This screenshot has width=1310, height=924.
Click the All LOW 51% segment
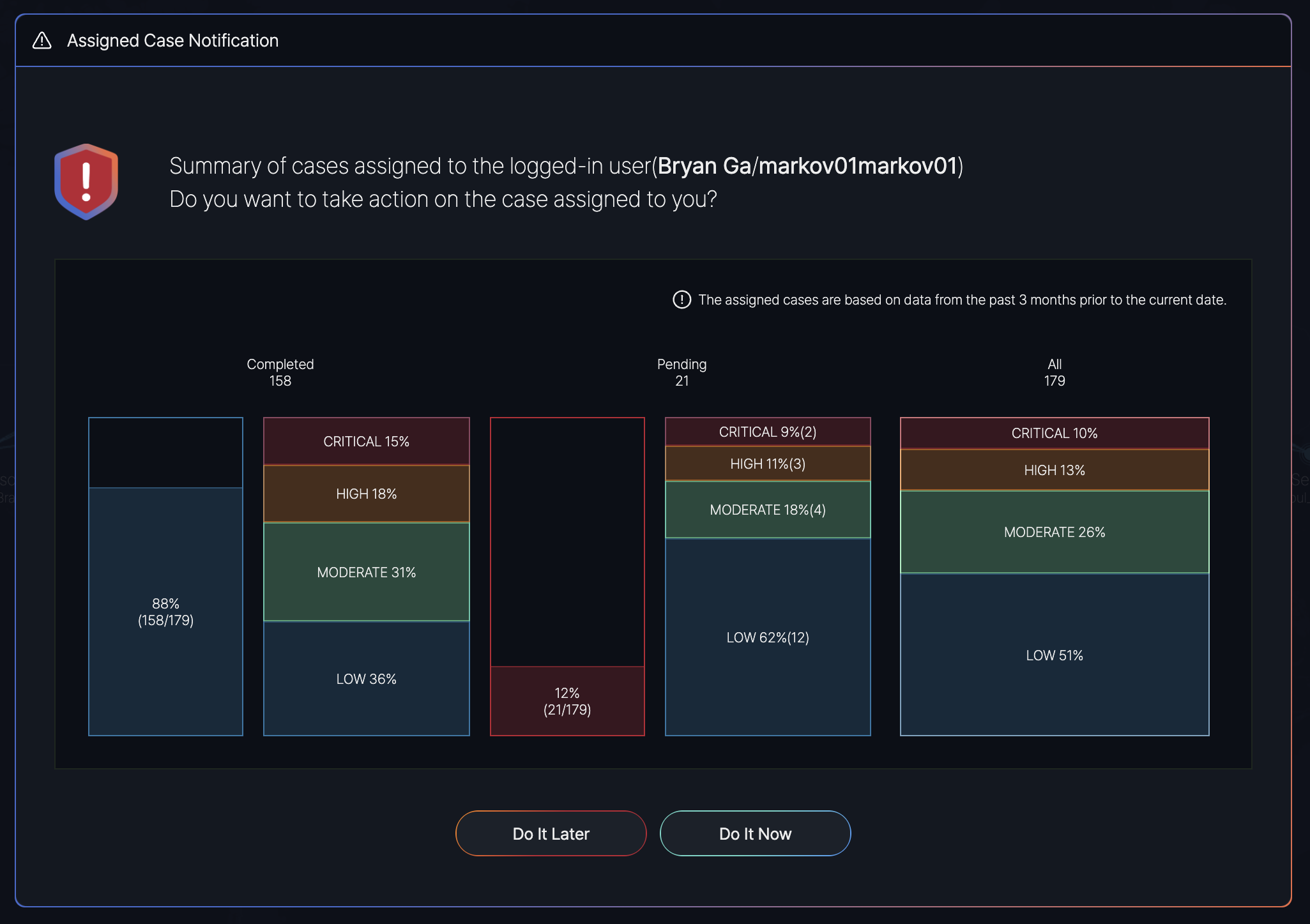point(1054,655)
